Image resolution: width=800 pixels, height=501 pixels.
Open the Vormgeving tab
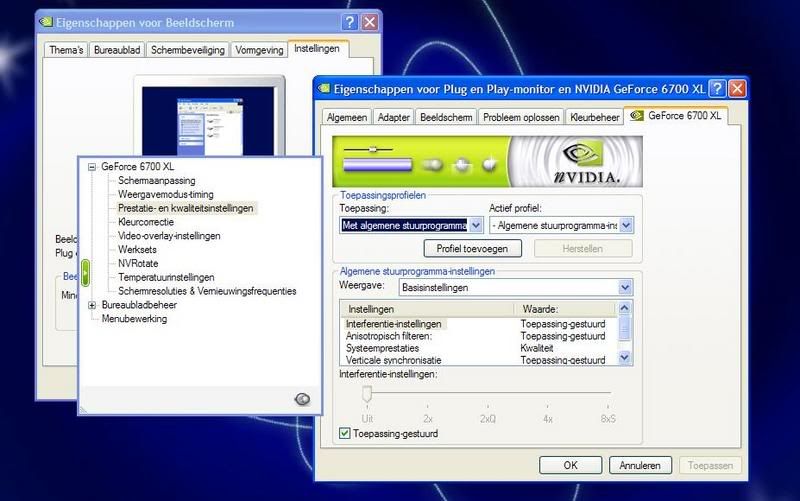(x=259, y=50)
